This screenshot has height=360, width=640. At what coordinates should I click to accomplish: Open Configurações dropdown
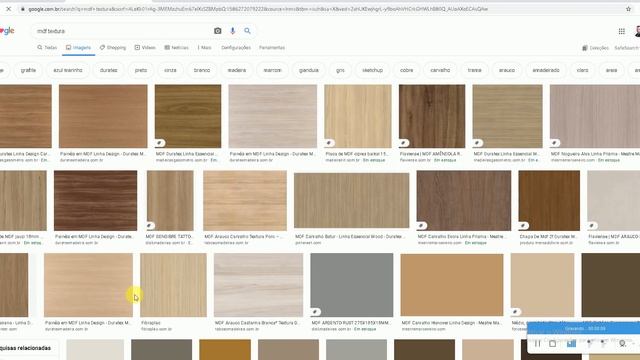(236, 48)
